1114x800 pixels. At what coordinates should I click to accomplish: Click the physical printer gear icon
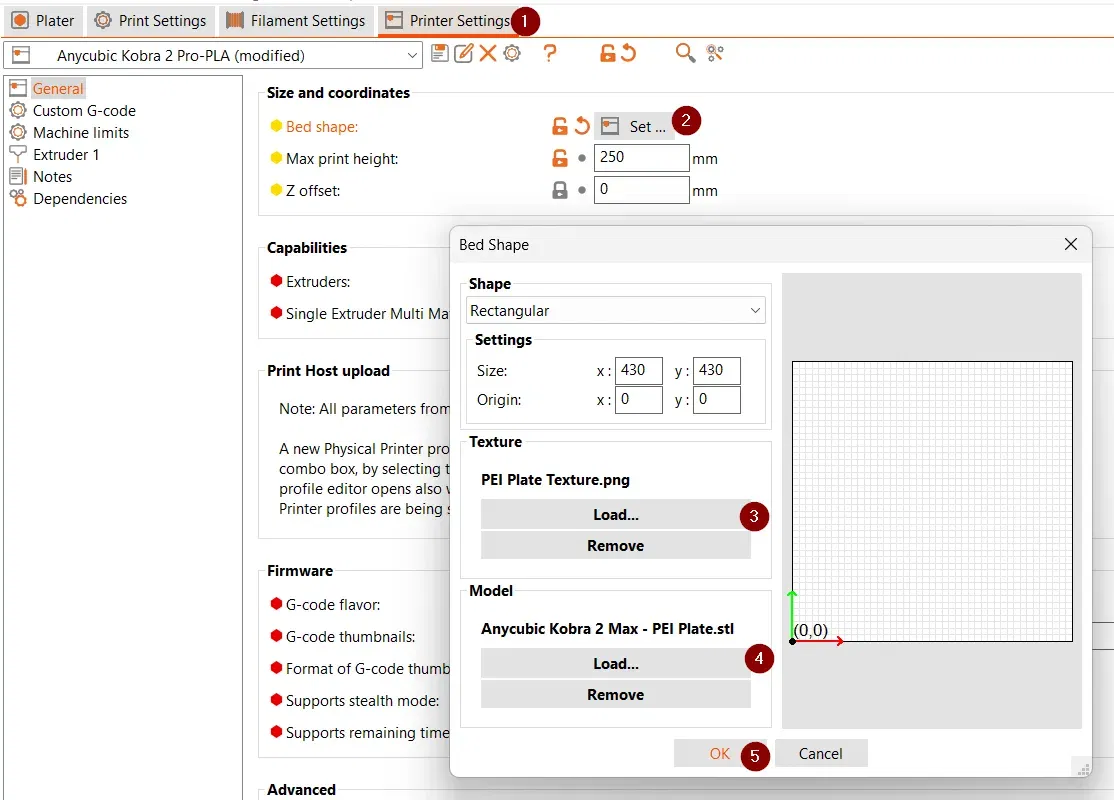512,53
